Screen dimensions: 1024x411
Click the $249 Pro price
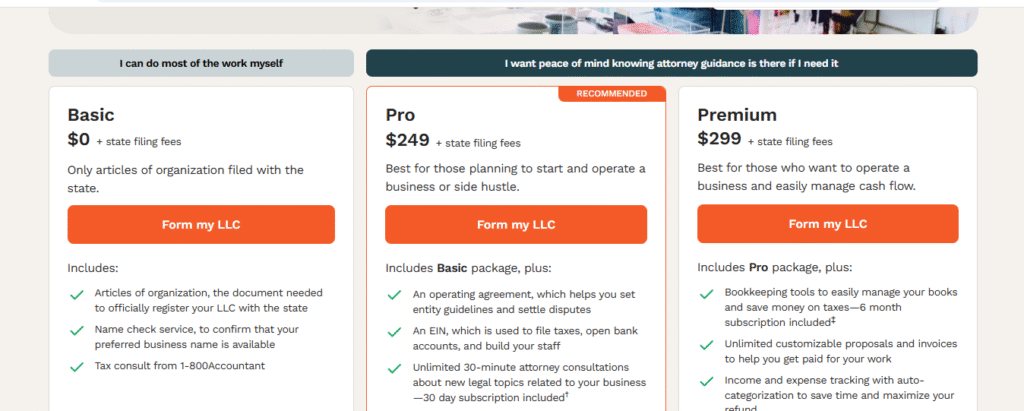[408, 140]
